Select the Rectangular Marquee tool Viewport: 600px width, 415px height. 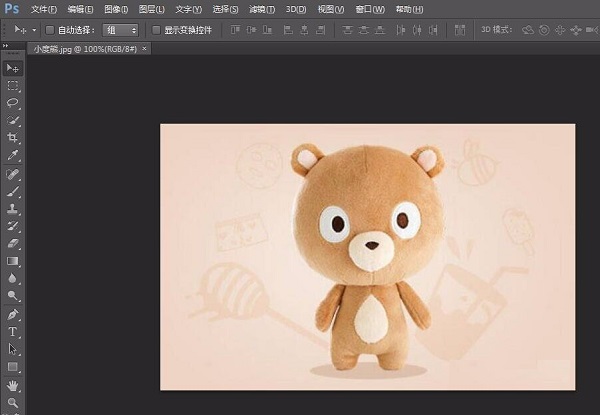pyautogui.click(x=13, y=85)
